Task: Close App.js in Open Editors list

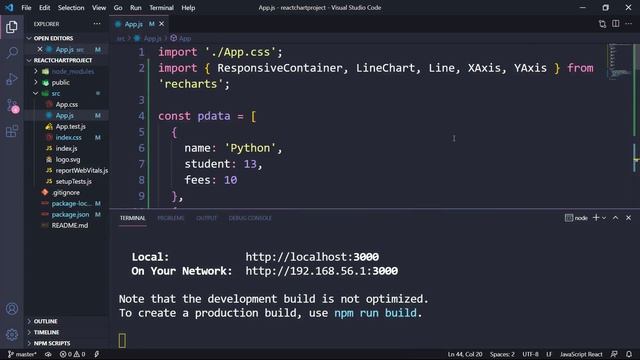Action: (40, 49)
